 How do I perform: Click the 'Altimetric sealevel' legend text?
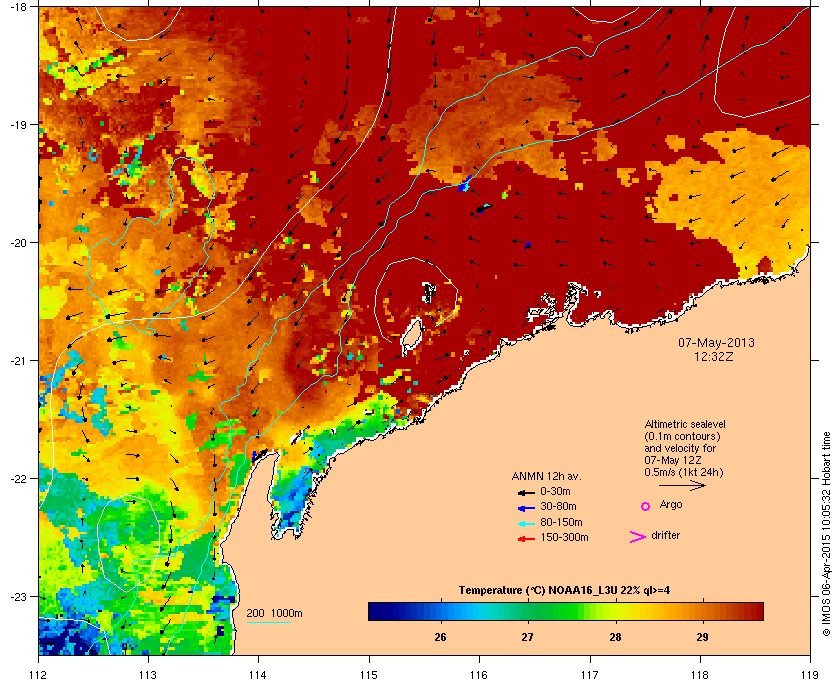tap(685, 424)
